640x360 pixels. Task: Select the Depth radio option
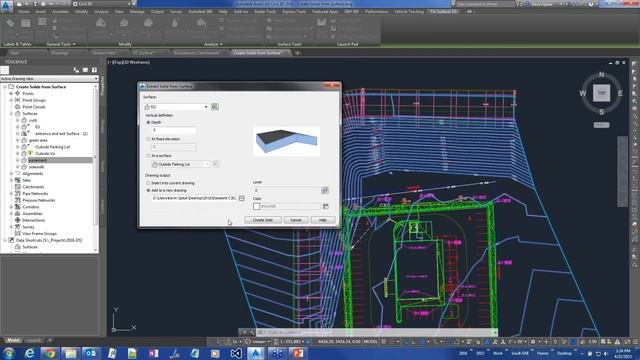(x=149, y=122)
